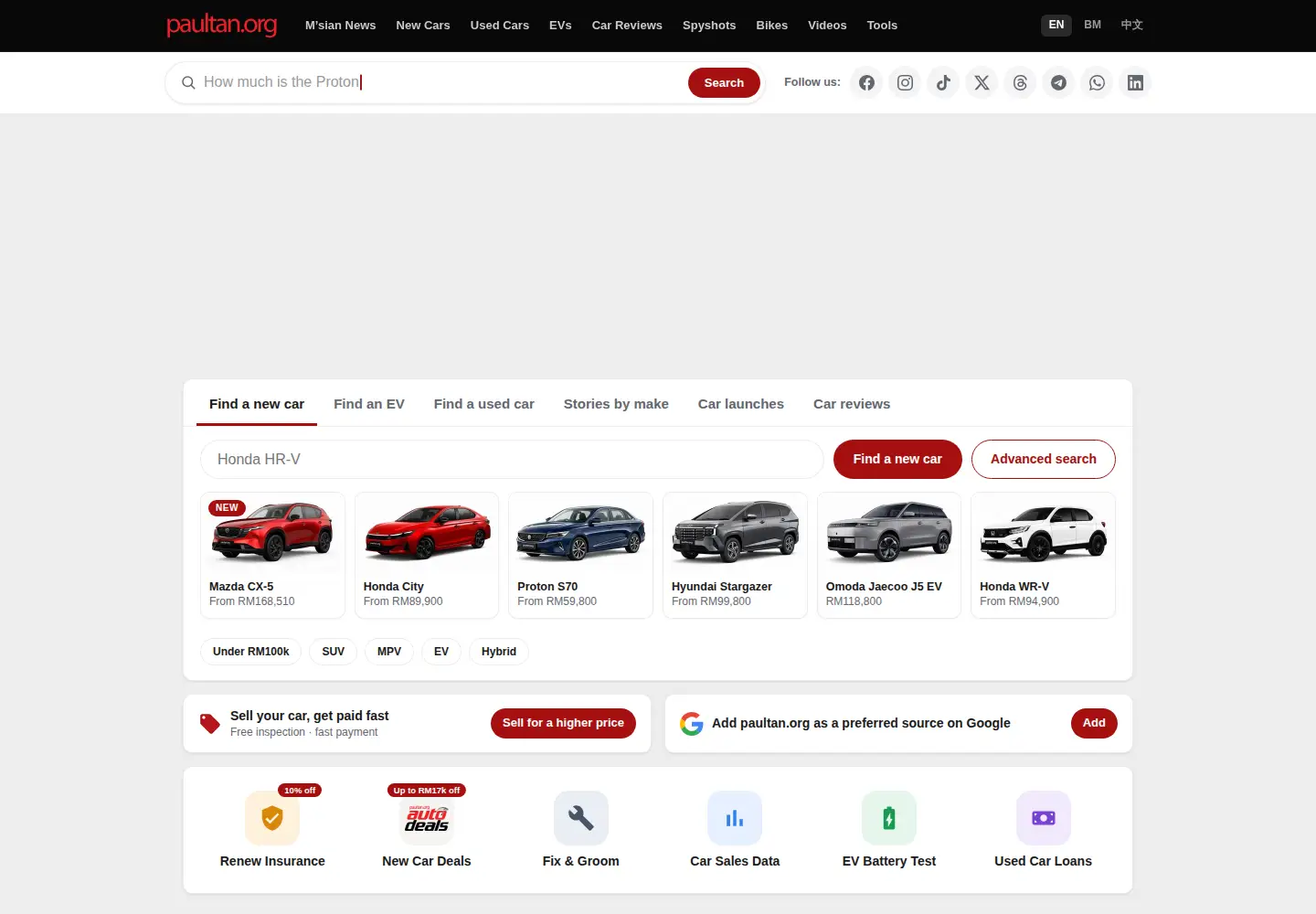Open the X (Twitter) follow icon
Image resolution: width=1316 pixels, height=914 pixels.
click(x=982, y=83)
